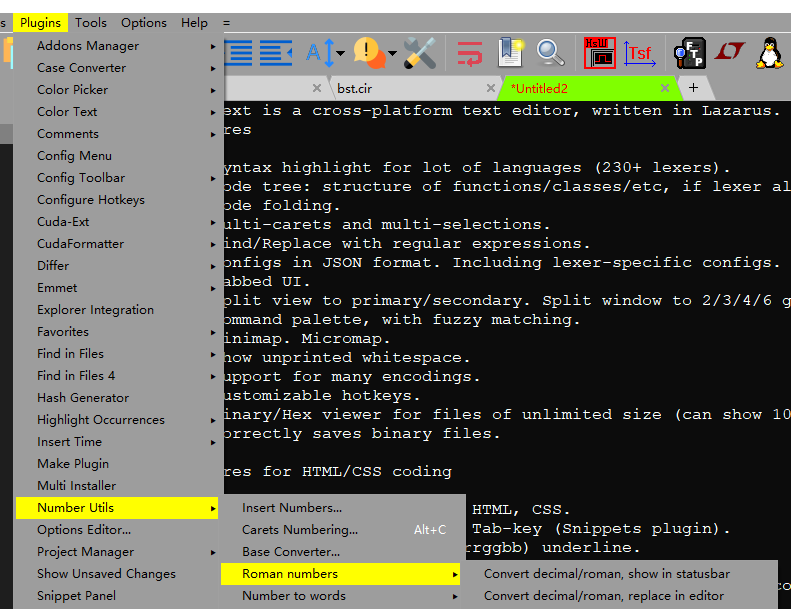Screen dimensions: 791x609
Task: Click the tools wrench and screwdriver icon
Action: coord(420,52)
